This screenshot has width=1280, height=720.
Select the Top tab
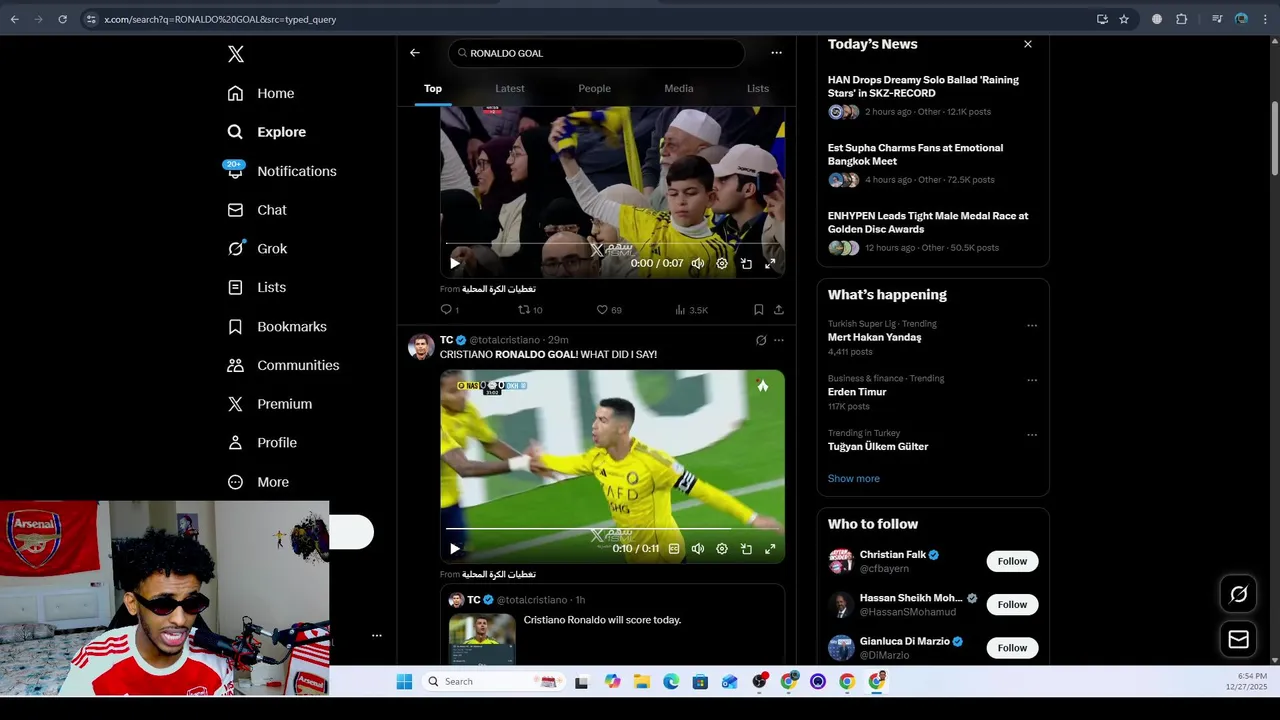[x=433, y=88]
